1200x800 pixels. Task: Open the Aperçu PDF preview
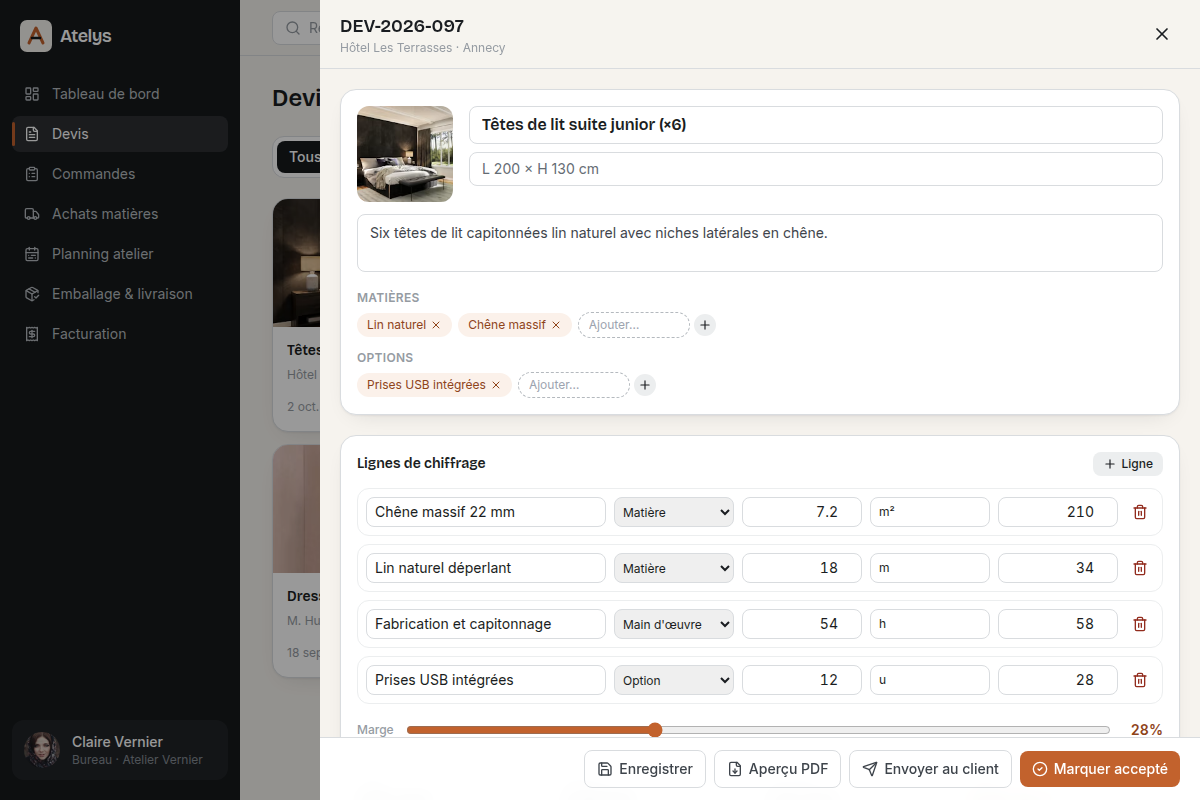pos(777,769)
